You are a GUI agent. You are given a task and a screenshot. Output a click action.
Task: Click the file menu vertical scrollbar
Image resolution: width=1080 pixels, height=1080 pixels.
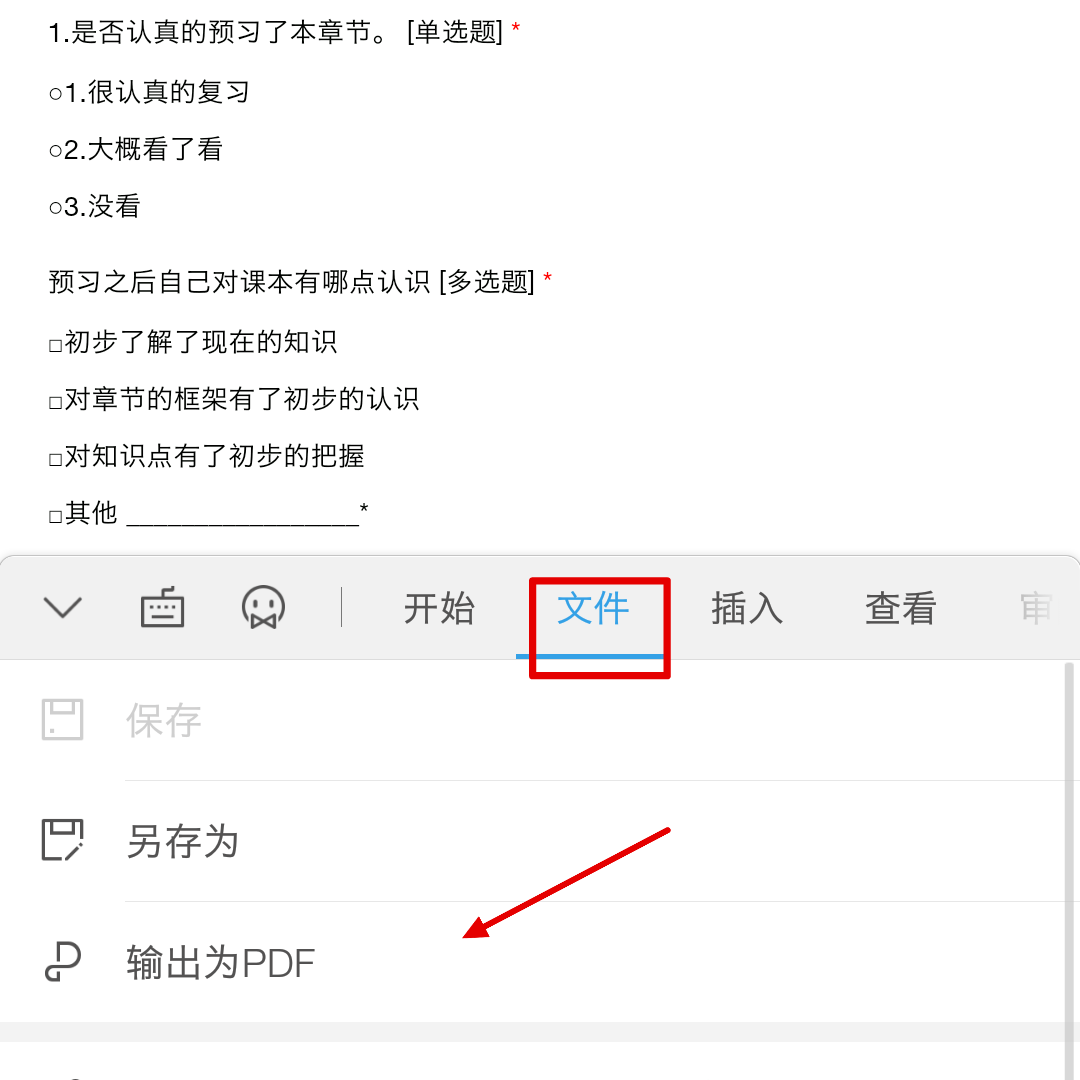pos(1069,871)
